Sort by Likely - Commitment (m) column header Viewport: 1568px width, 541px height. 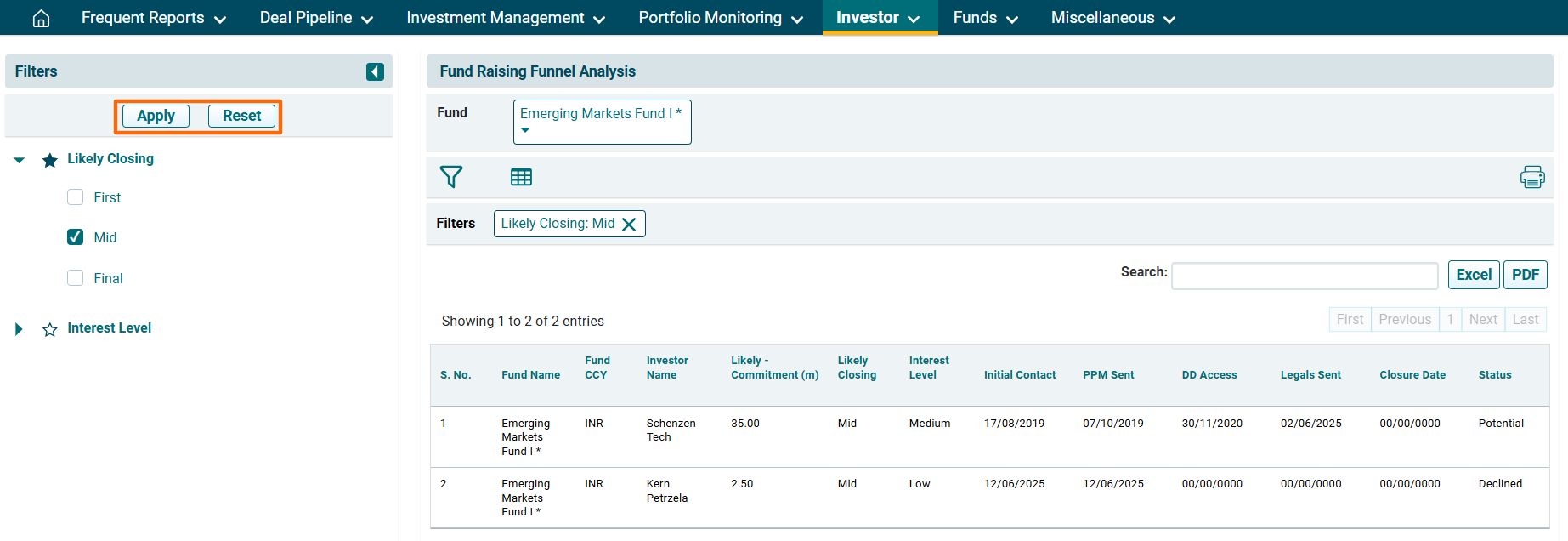tap(774, 367)
